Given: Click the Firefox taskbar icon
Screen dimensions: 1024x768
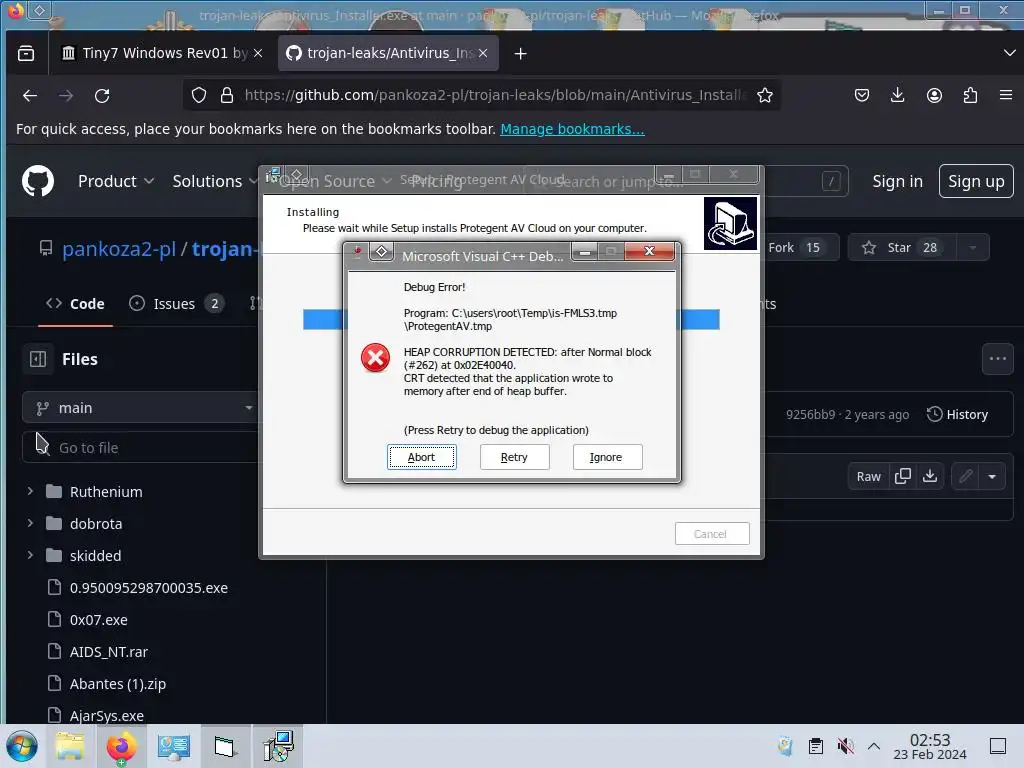Looking at the screenshot, I should pyautogui.click(x=121, y=746).
